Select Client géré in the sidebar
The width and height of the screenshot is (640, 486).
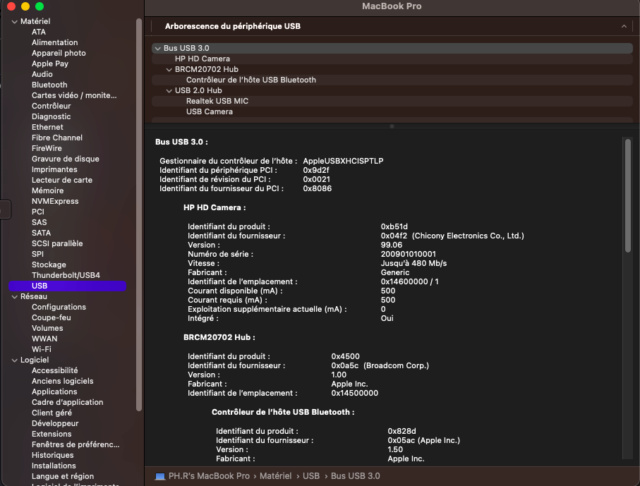pos(51,413)
